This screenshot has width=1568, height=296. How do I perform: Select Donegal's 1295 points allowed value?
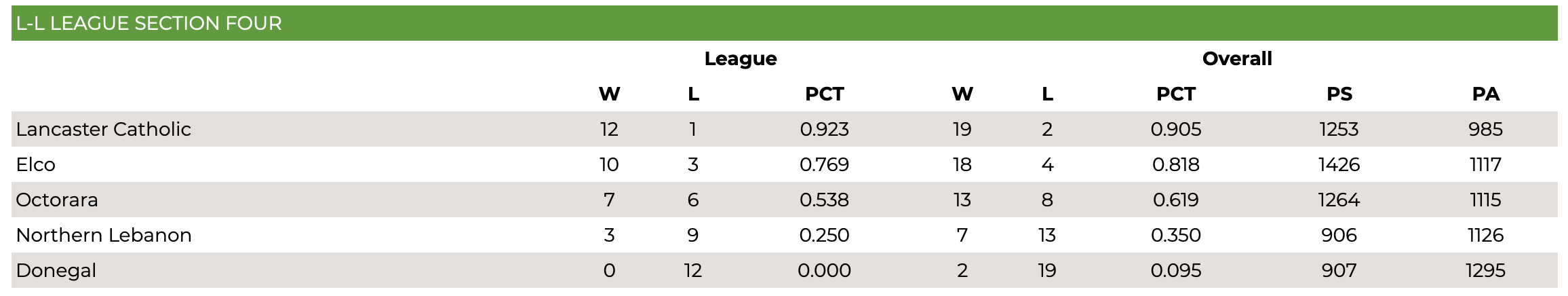(x=1485, y=270)
